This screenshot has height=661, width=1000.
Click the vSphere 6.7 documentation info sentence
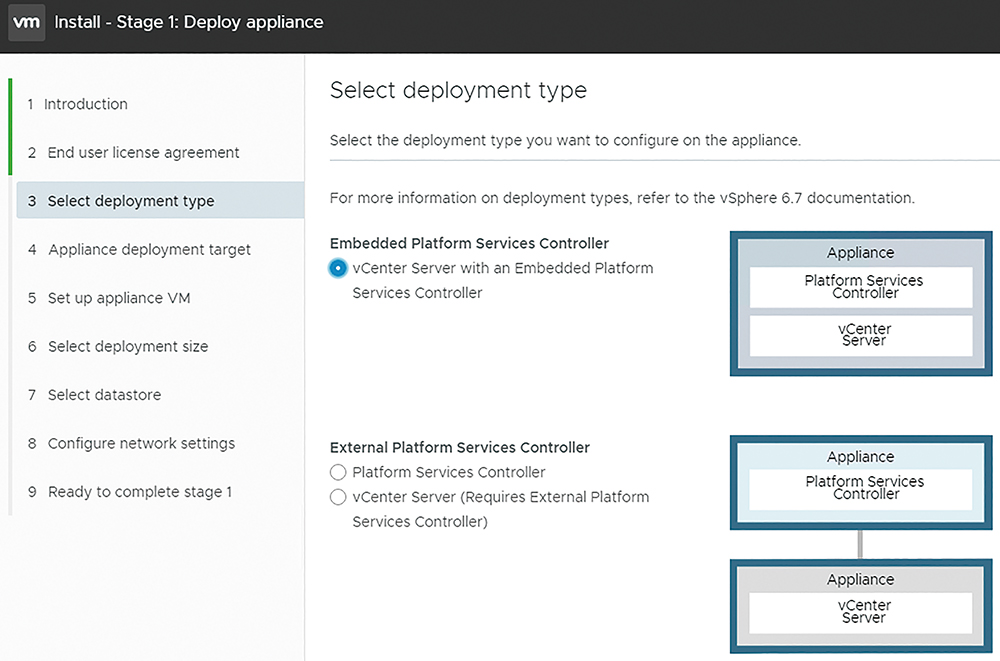(x=622, y=198)
